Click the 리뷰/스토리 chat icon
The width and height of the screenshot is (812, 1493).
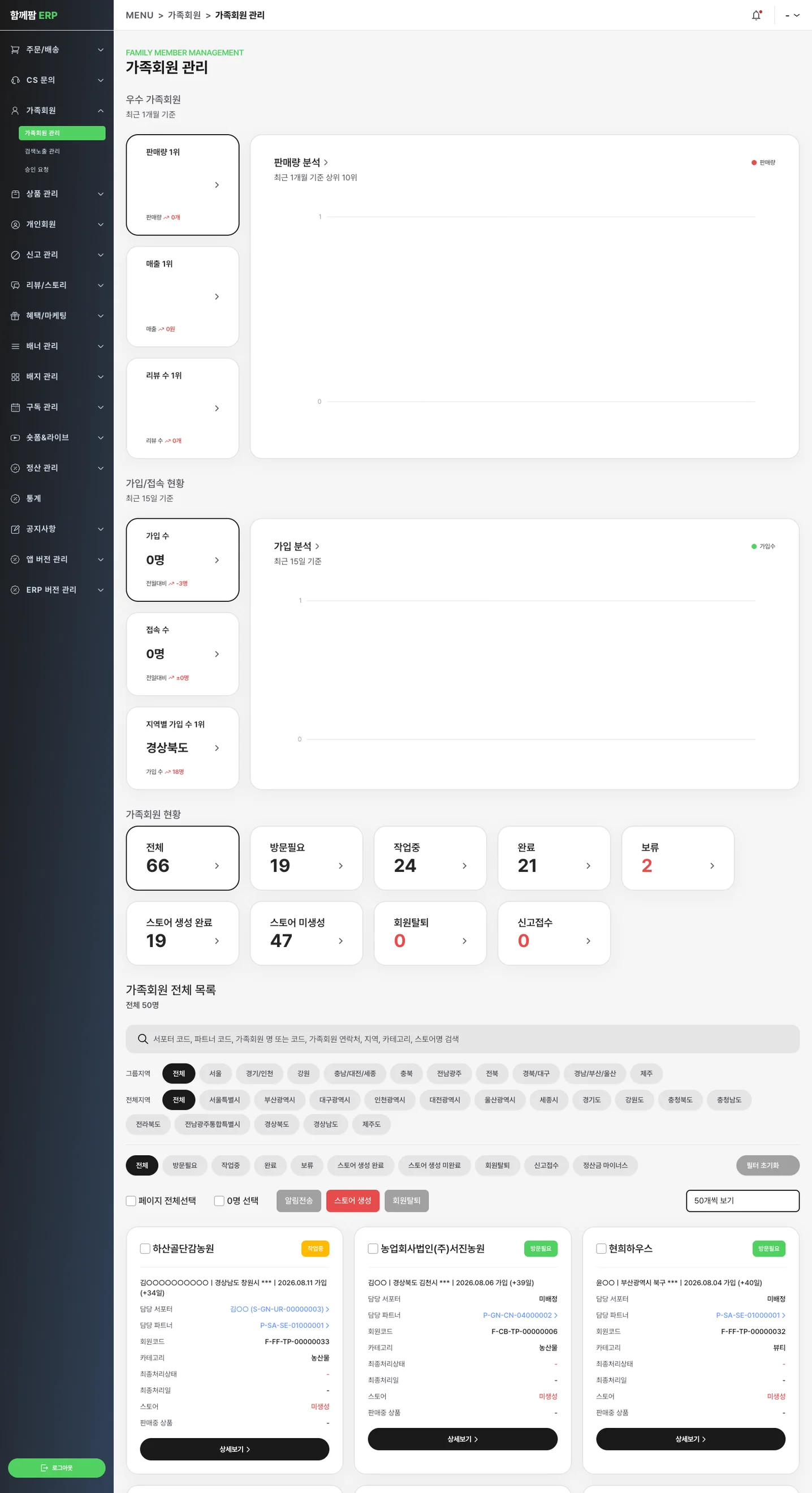pos(15,285)
